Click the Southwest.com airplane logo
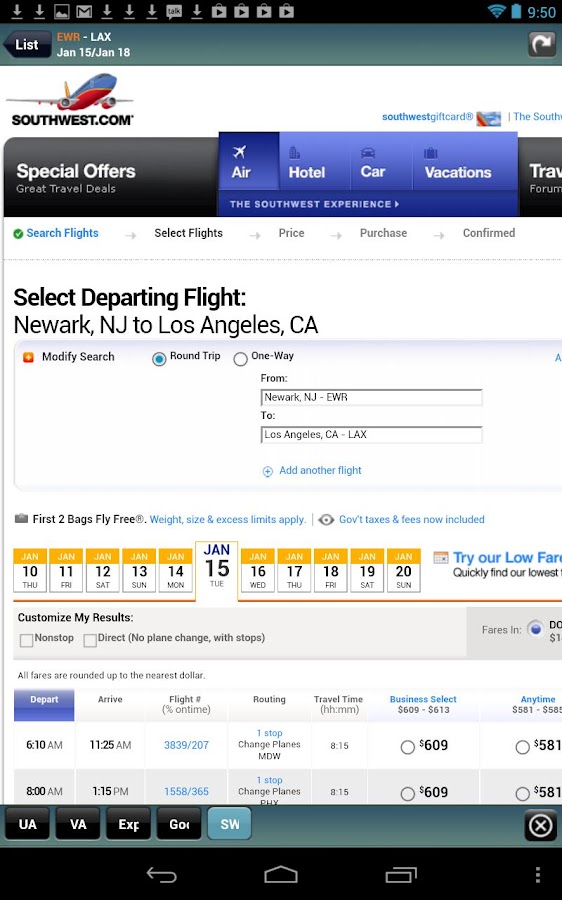The width and height of the screenshot is (562, 900). coord(71,100)
